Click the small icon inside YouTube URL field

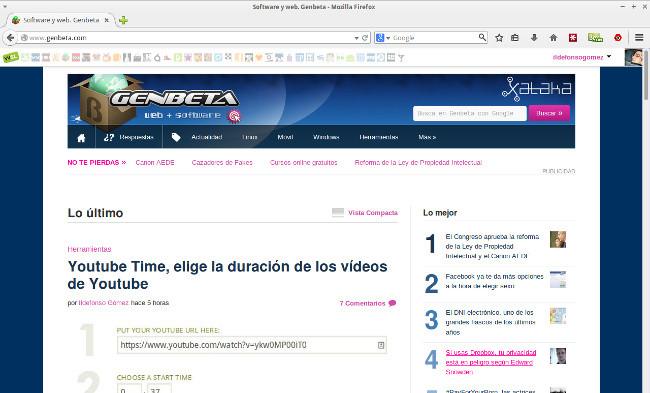[x=381, y=345]
